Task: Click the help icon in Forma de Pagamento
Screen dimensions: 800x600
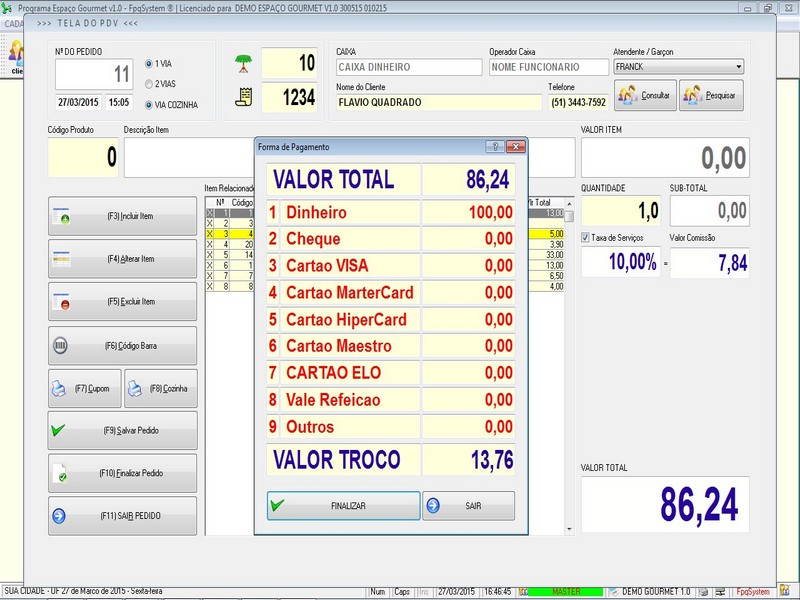Action: click(495, 147)
